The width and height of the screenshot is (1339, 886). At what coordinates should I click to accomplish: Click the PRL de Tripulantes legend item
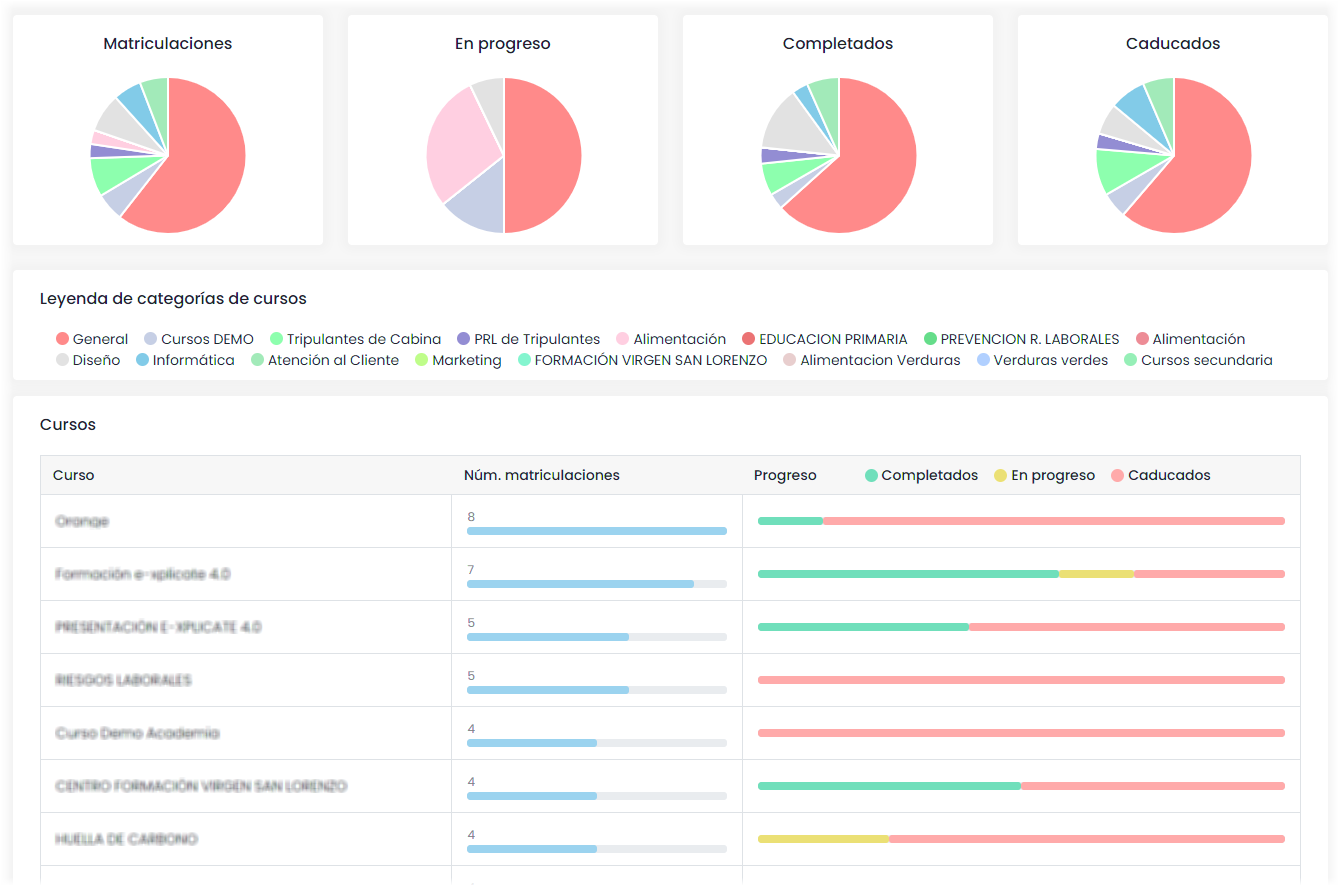[x=528, y=339]
